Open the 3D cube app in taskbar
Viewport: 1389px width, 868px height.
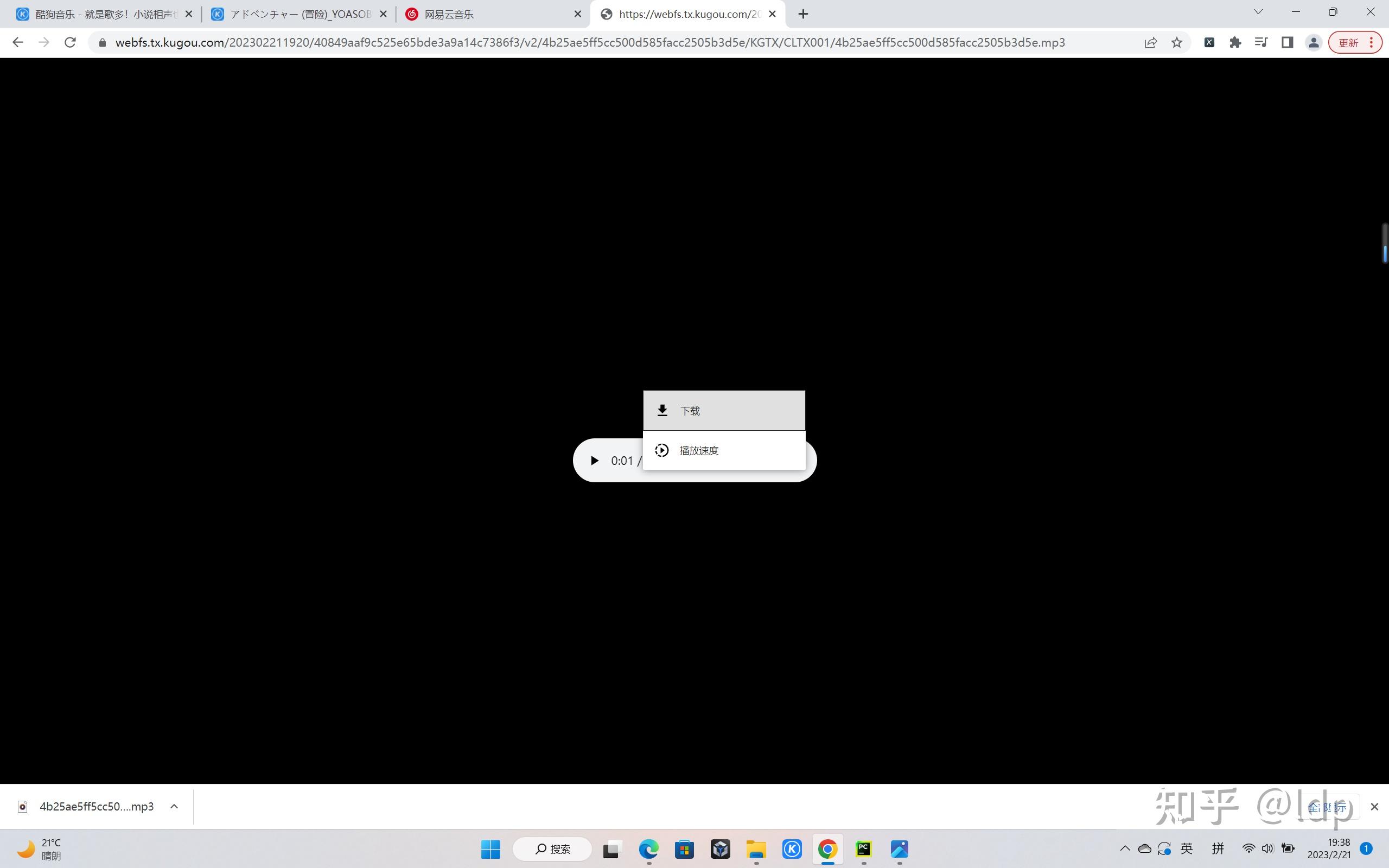click(x=721, y=849)
